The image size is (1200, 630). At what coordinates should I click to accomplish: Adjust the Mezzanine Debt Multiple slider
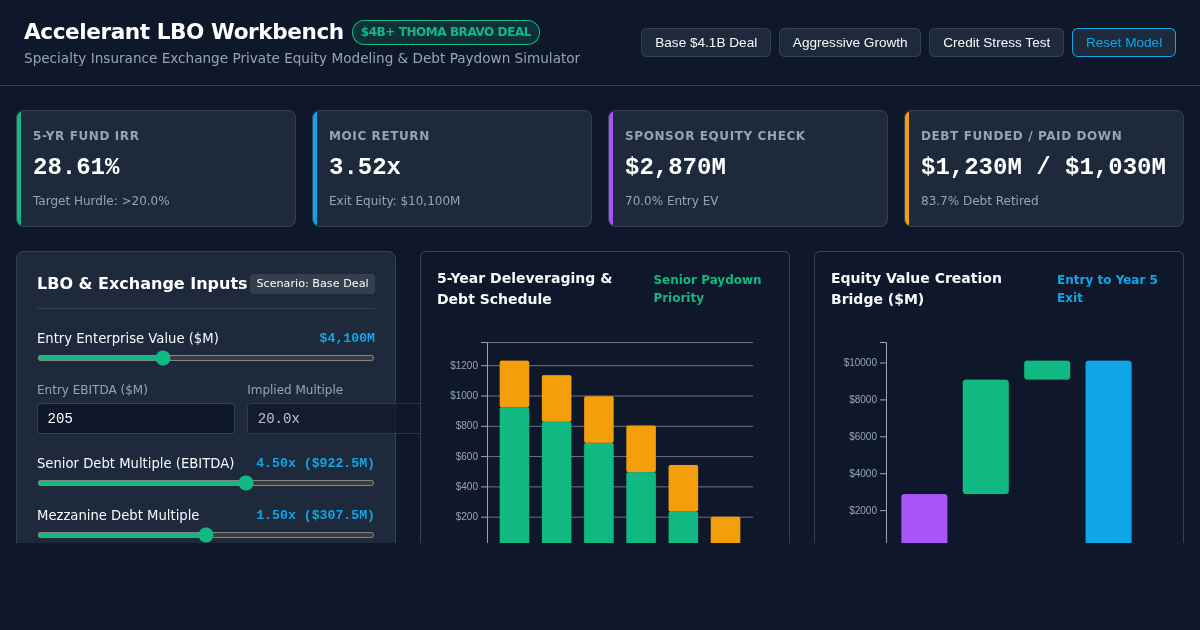click(206, 535)
